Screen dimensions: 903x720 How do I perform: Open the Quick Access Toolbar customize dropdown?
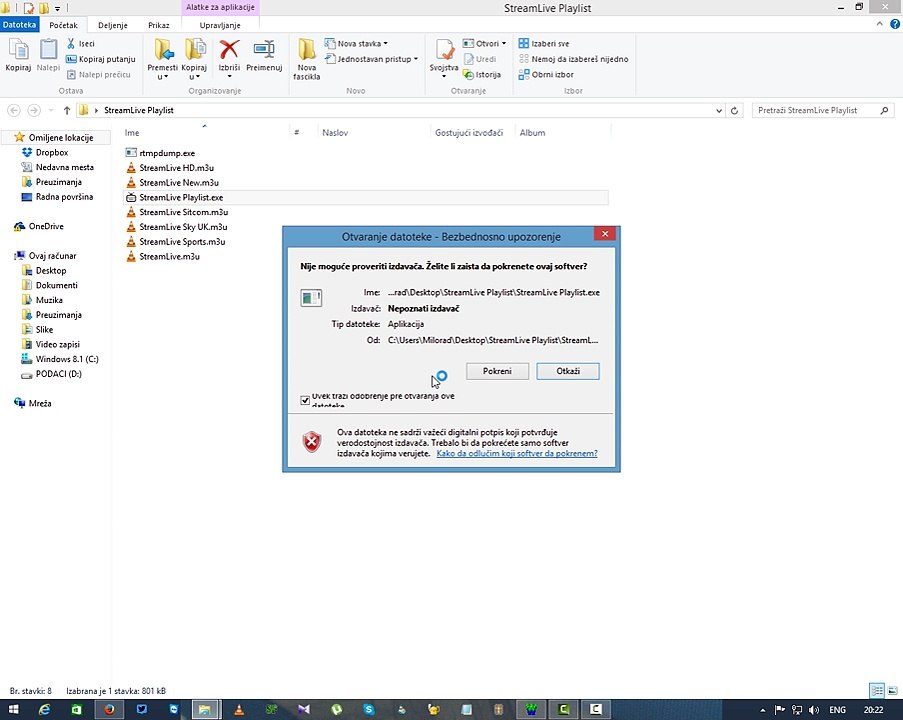(57, 8)
